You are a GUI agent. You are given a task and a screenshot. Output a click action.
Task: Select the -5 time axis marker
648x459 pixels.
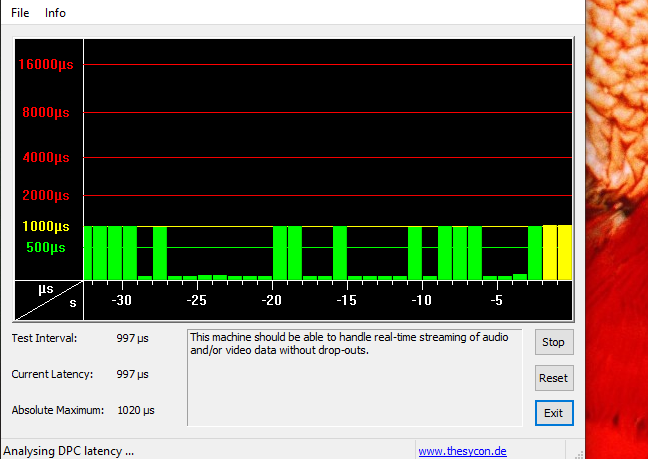click(497, 300)
